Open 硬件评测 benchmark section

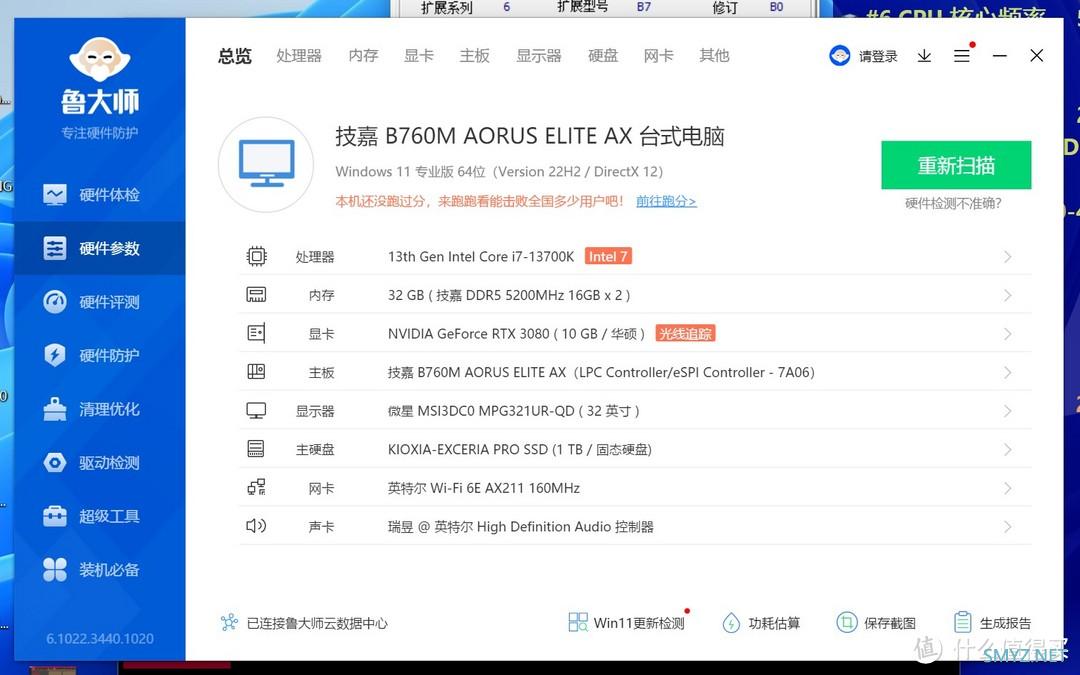(99, 302)
